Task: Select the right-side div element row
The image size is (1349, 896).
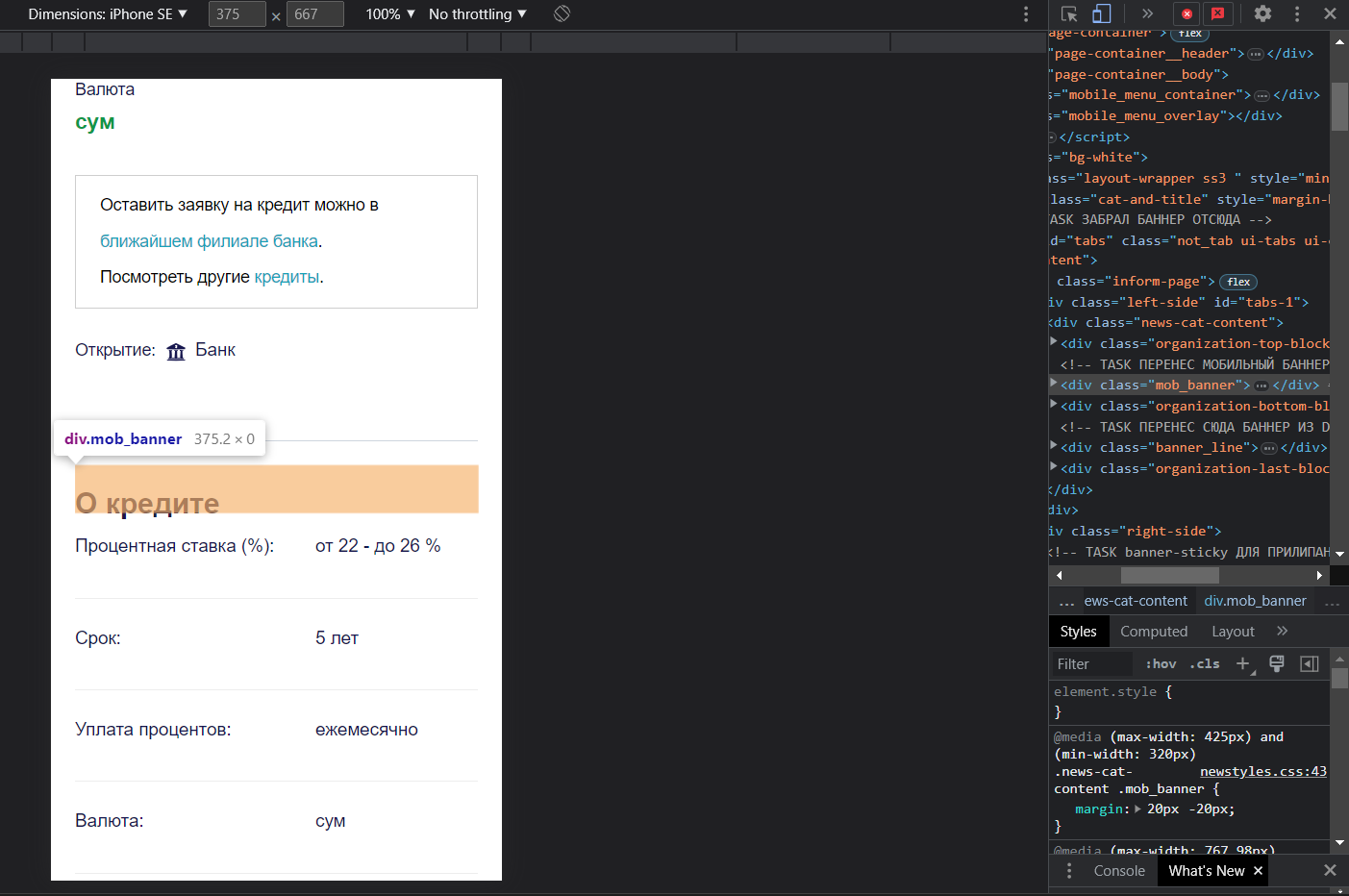Action: (x=1189, y=531)
